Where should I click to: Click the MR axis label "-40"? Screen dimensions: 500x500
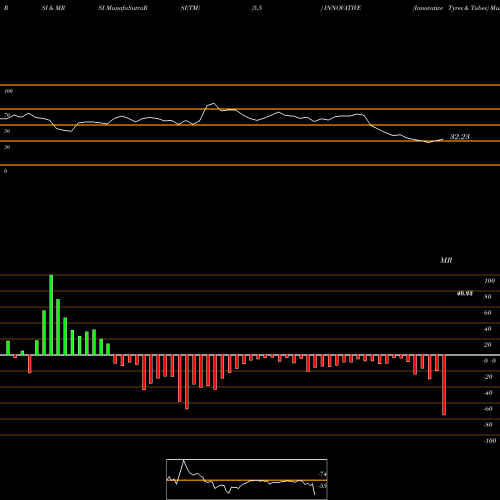click(488, 393)
